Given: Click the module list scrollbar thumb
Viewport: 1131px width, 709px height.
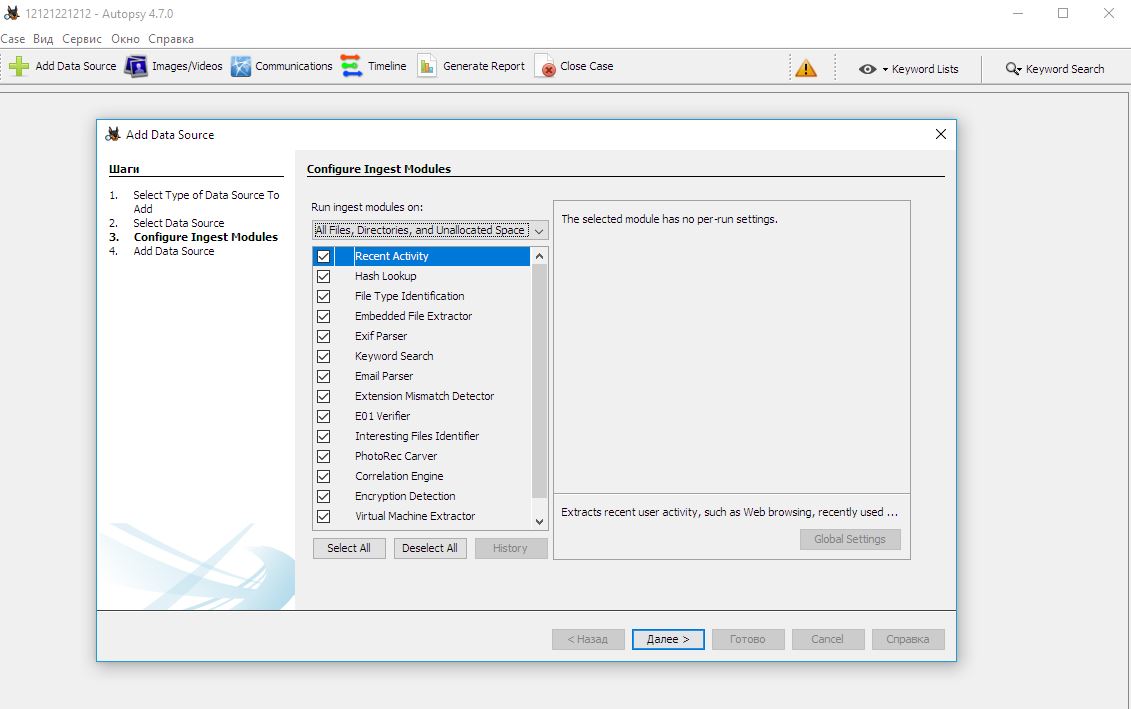Looking at the screenshot, I should 539,381.
